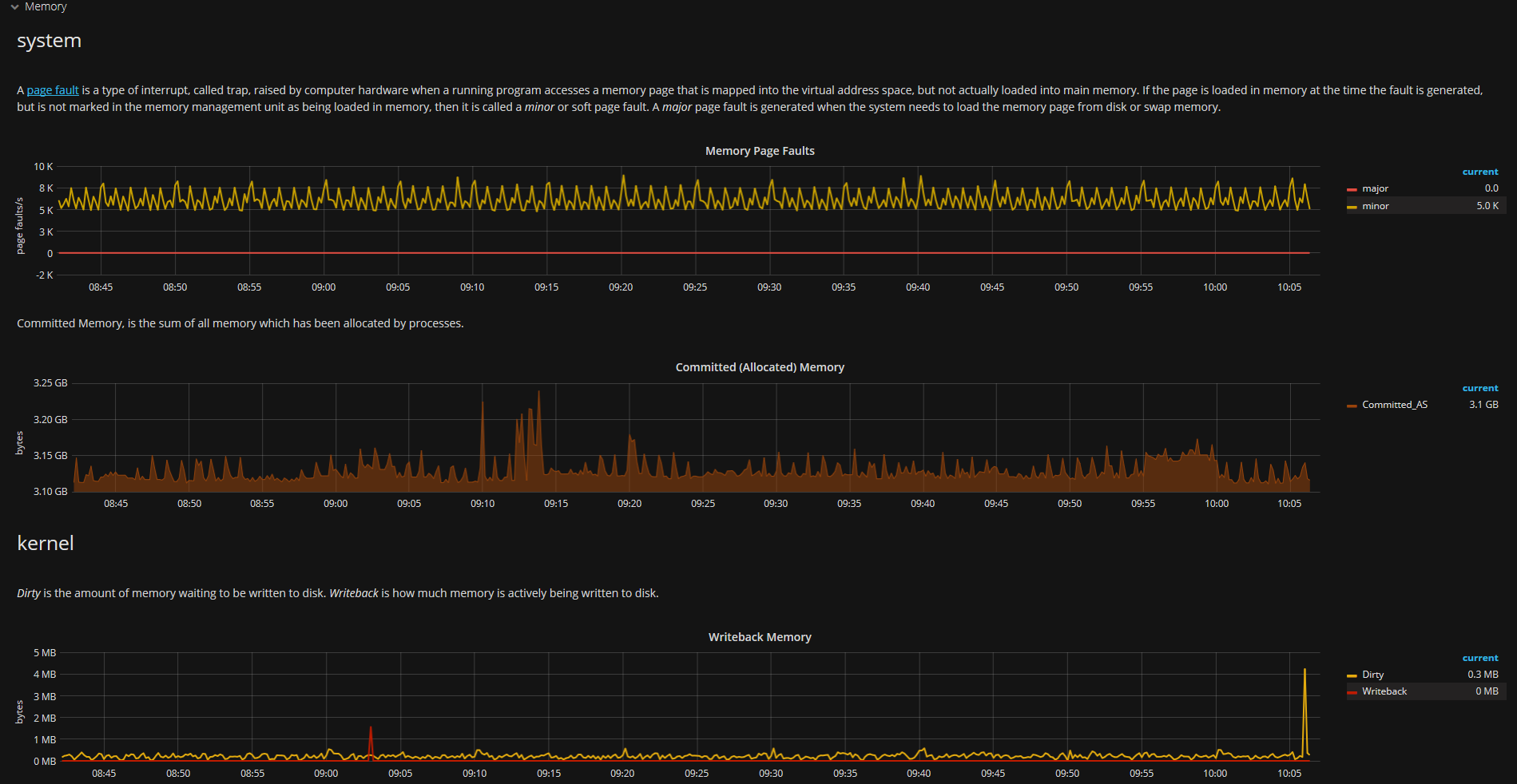Click the 3.25 GB y-axis label
The width and height of the screenshot is (1517, 784).
tap(50, 383)
